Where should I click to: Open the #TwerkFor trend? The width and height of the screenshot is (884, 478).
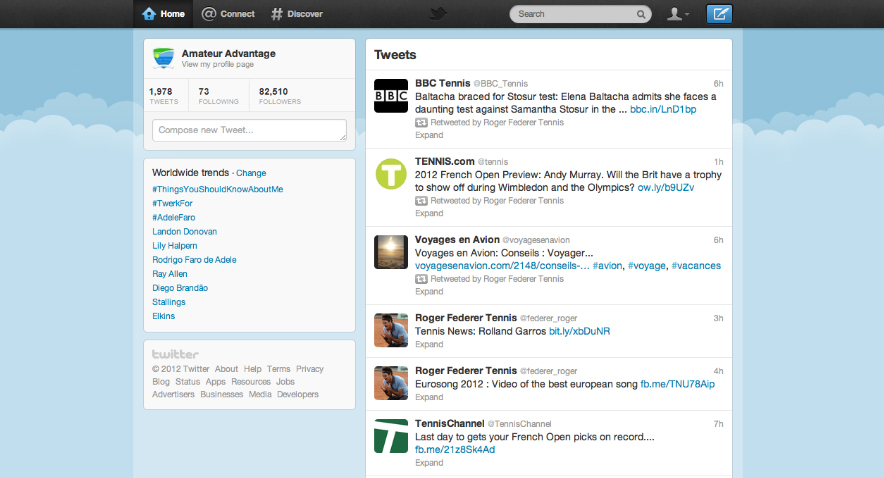point(172,203)
